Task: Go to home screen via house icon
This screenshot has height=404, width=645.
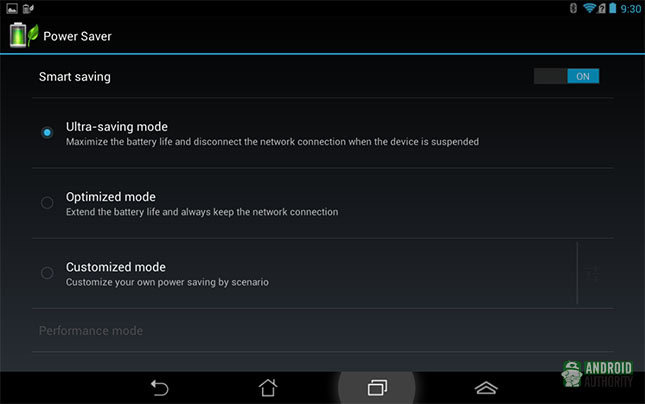Action: [268, 388]
